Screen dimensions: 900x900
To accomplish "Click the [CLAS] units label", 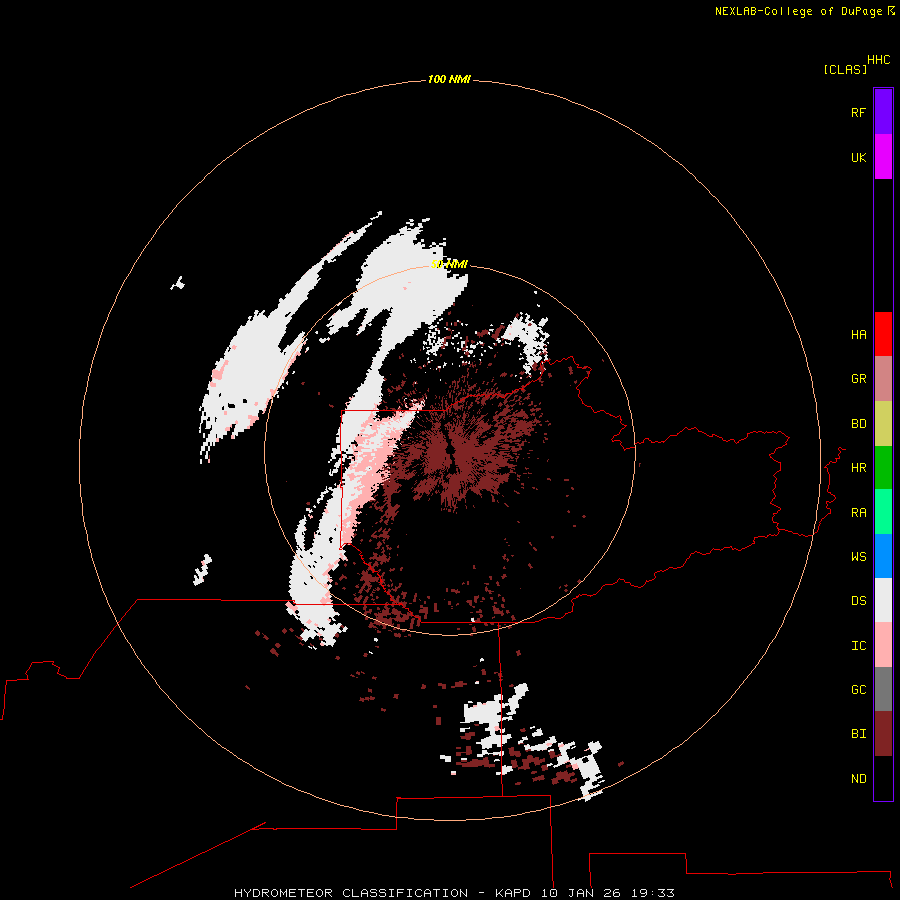I will [845, 69].
